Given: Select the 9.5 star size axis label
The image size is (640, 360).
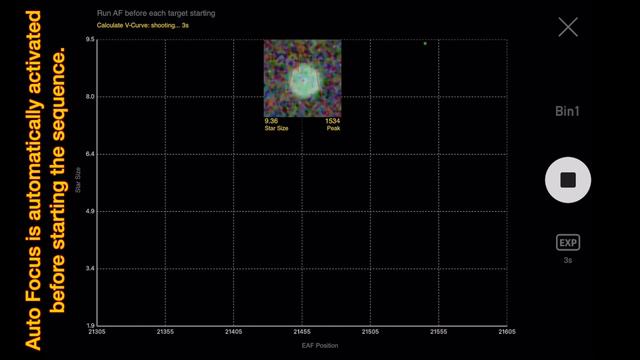Looking at the screenshot, I should [90, 39].
